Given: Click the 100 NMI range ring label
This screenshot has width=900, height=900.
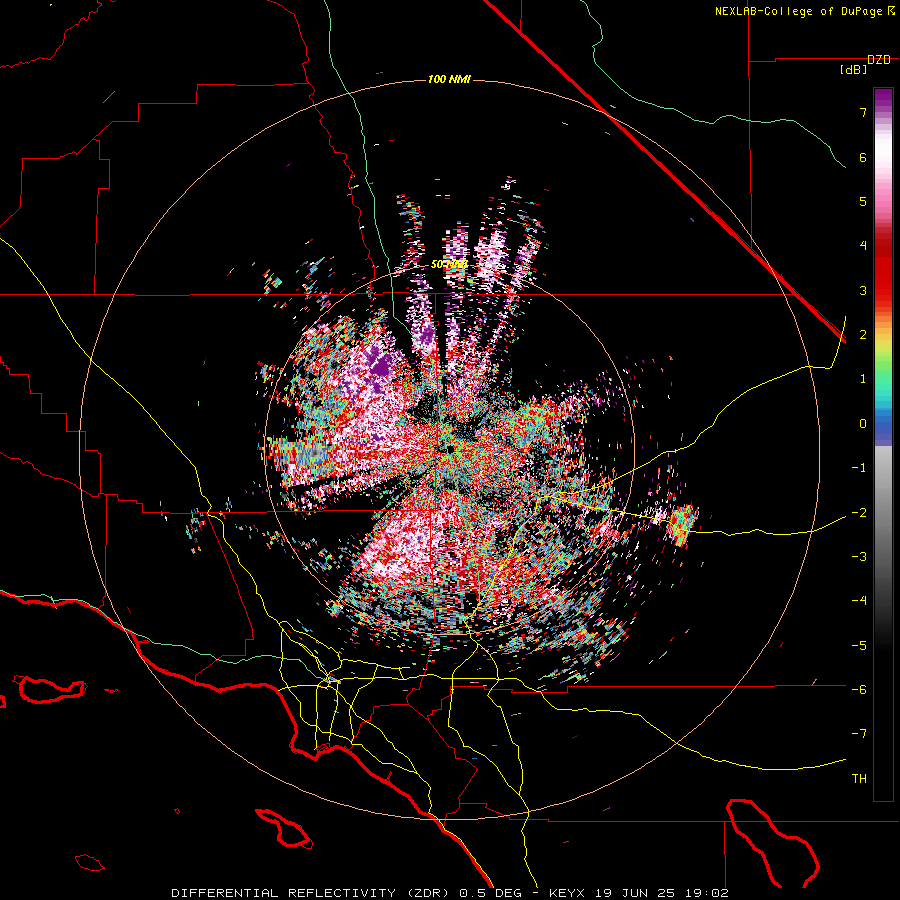Looking at the screenshot, I should [x=449, y=79].
